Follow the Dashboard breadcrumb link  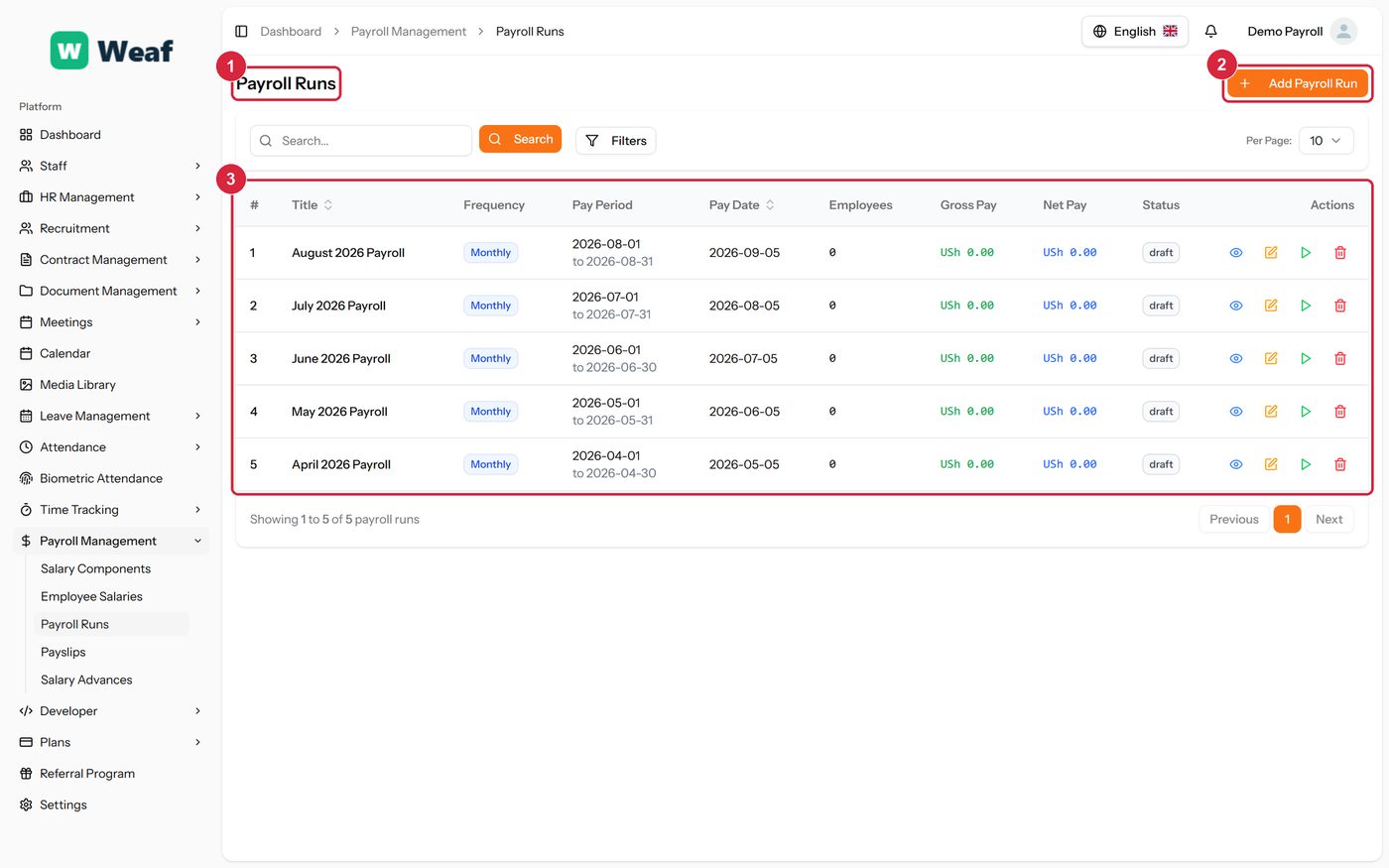[x=291, y=32]
